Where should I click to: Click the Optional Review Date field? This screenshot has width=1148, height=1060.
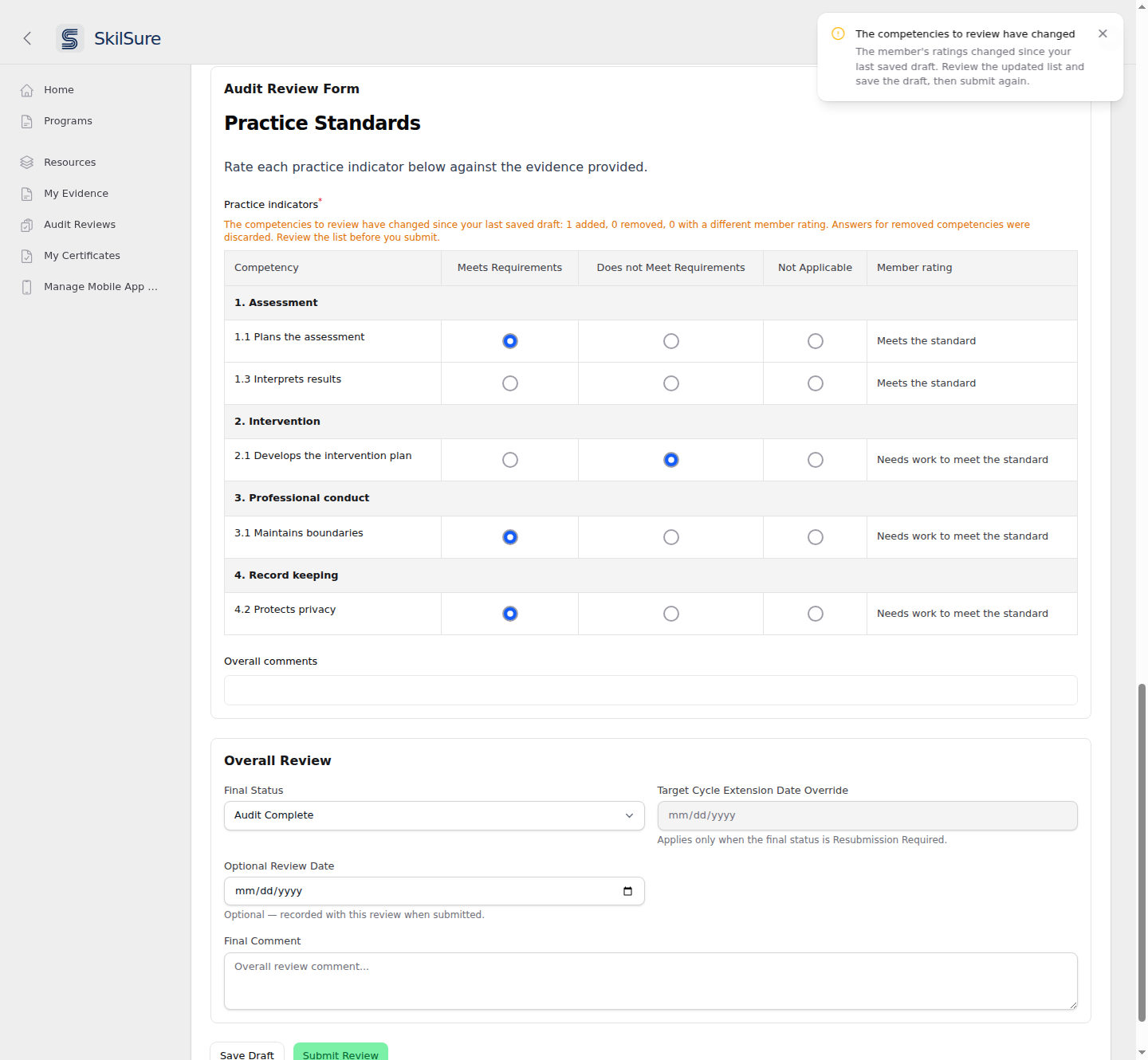coord(434,891)
